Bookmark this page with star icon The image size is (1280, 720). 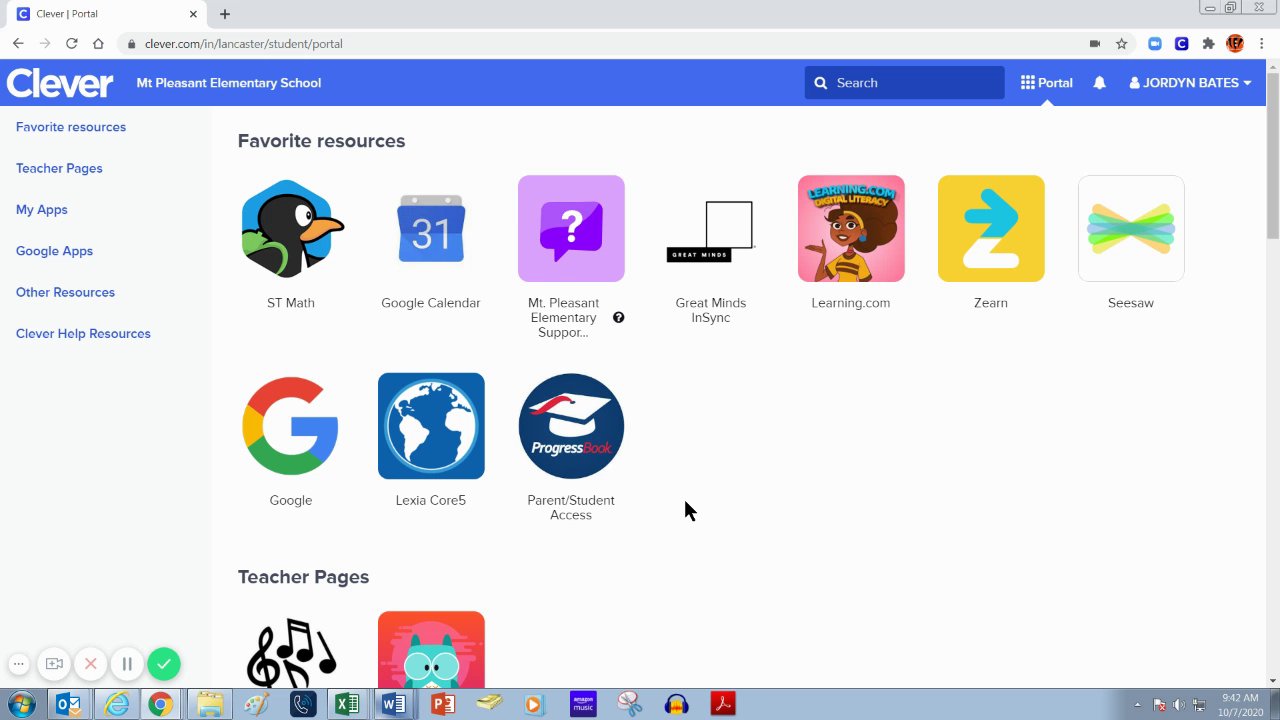pos(1122,44)
